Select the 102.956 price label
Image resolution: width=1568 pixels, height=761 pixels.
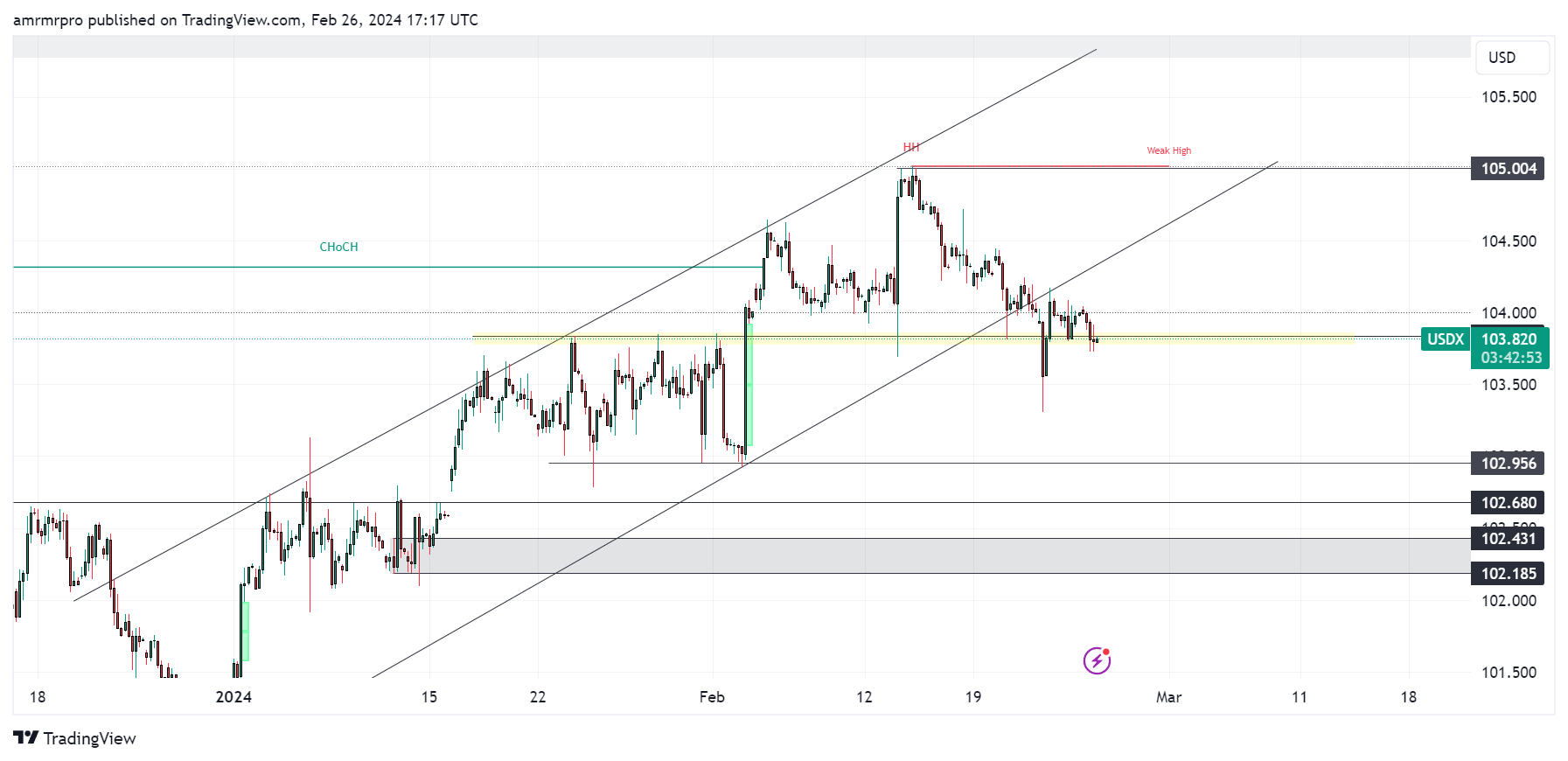1508,464
